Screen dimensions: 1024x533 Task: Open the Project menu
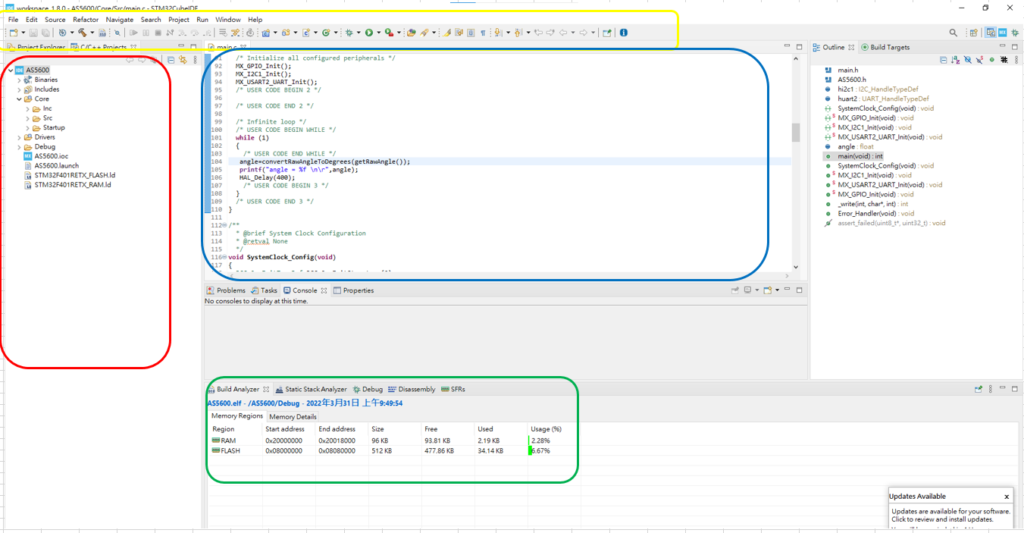[178, 20]
